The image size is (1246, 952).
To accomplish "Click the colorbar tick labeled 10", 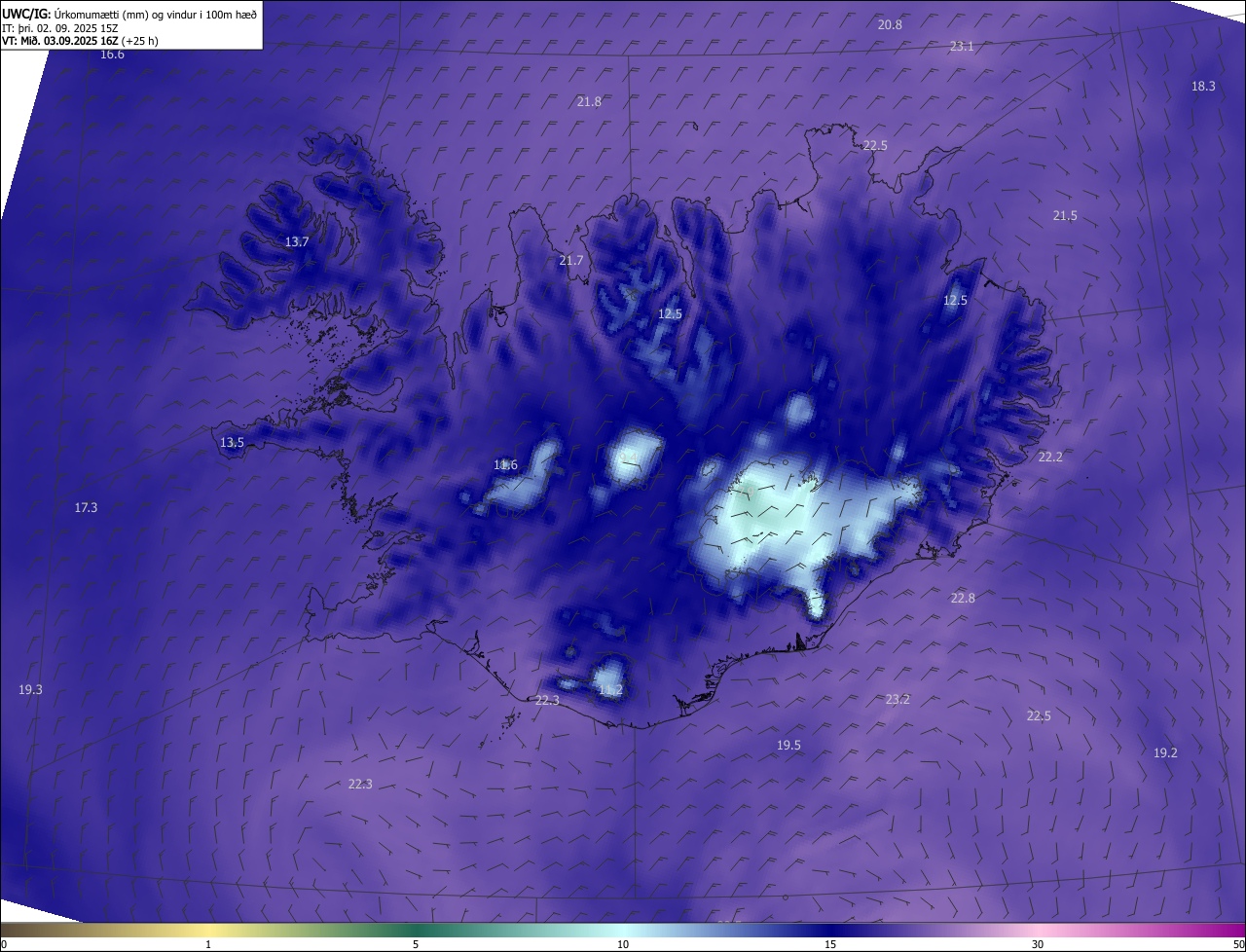I will 623,944.
